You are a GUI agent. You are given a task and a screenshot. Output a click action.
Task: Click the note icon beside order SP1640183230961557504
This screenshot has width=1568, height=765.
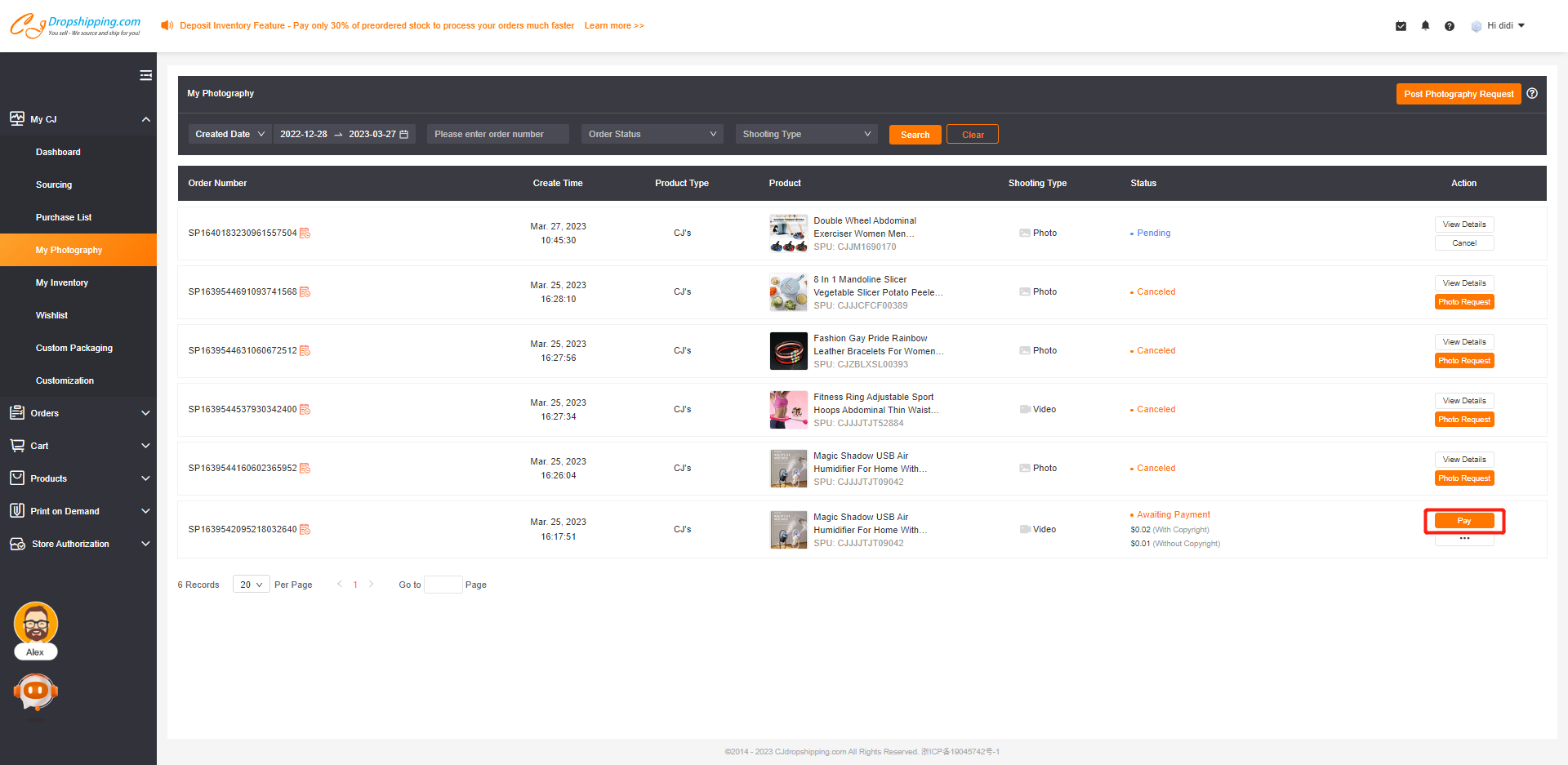pos(305,234)
